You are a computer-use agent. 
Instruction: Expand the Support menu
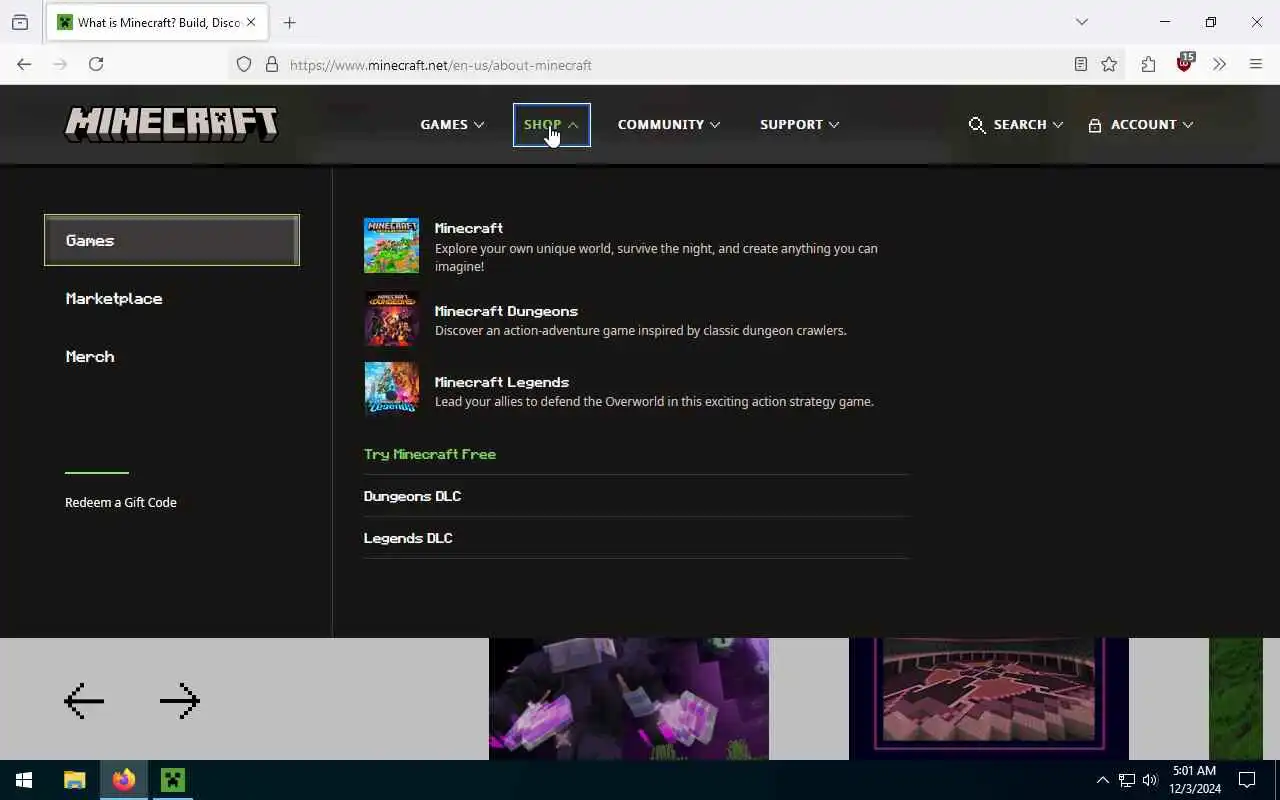pyautogui.click(x=800, y=125)
